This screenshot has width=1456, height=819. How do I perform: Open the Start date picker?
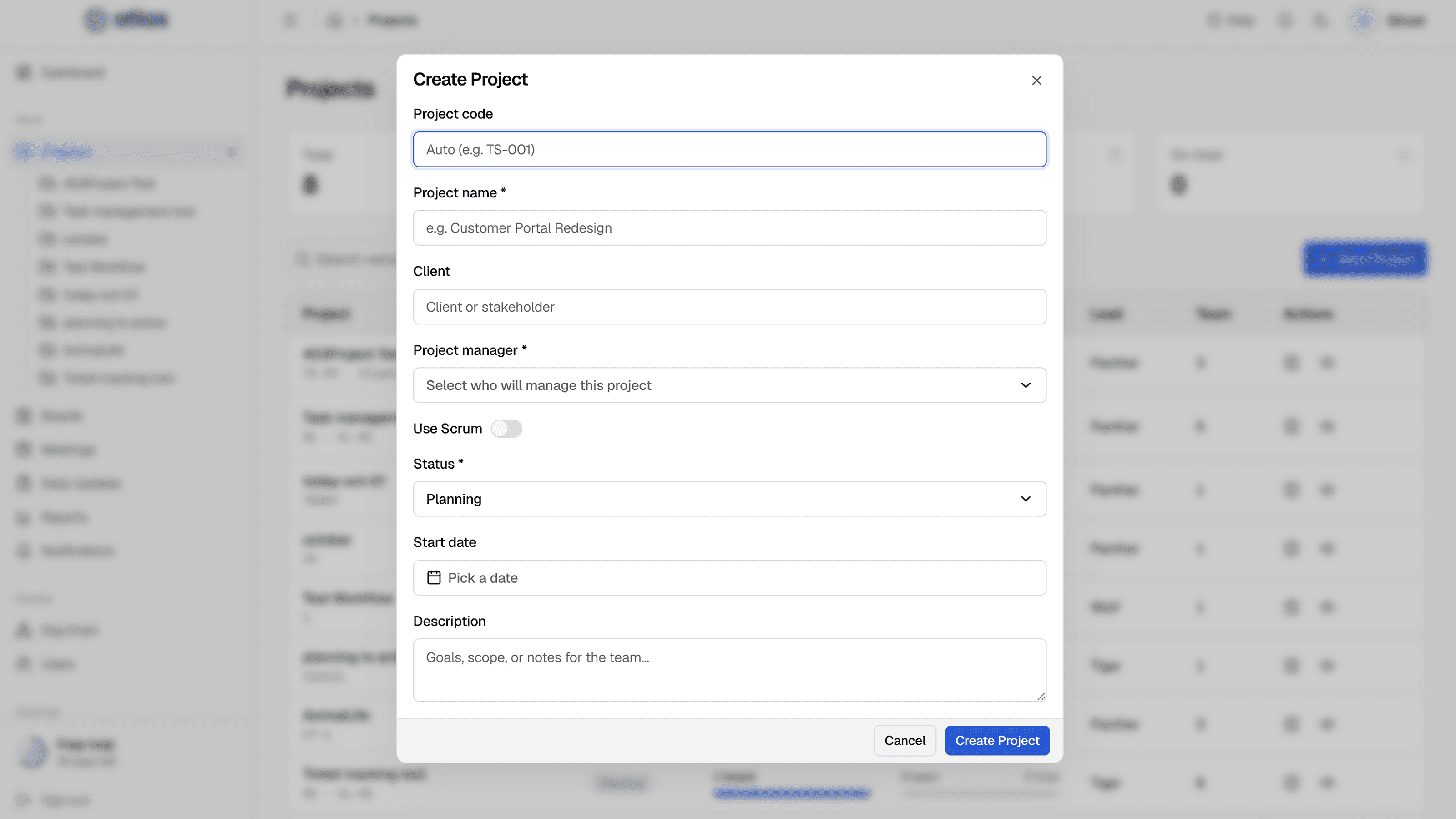tap(729, 578)
